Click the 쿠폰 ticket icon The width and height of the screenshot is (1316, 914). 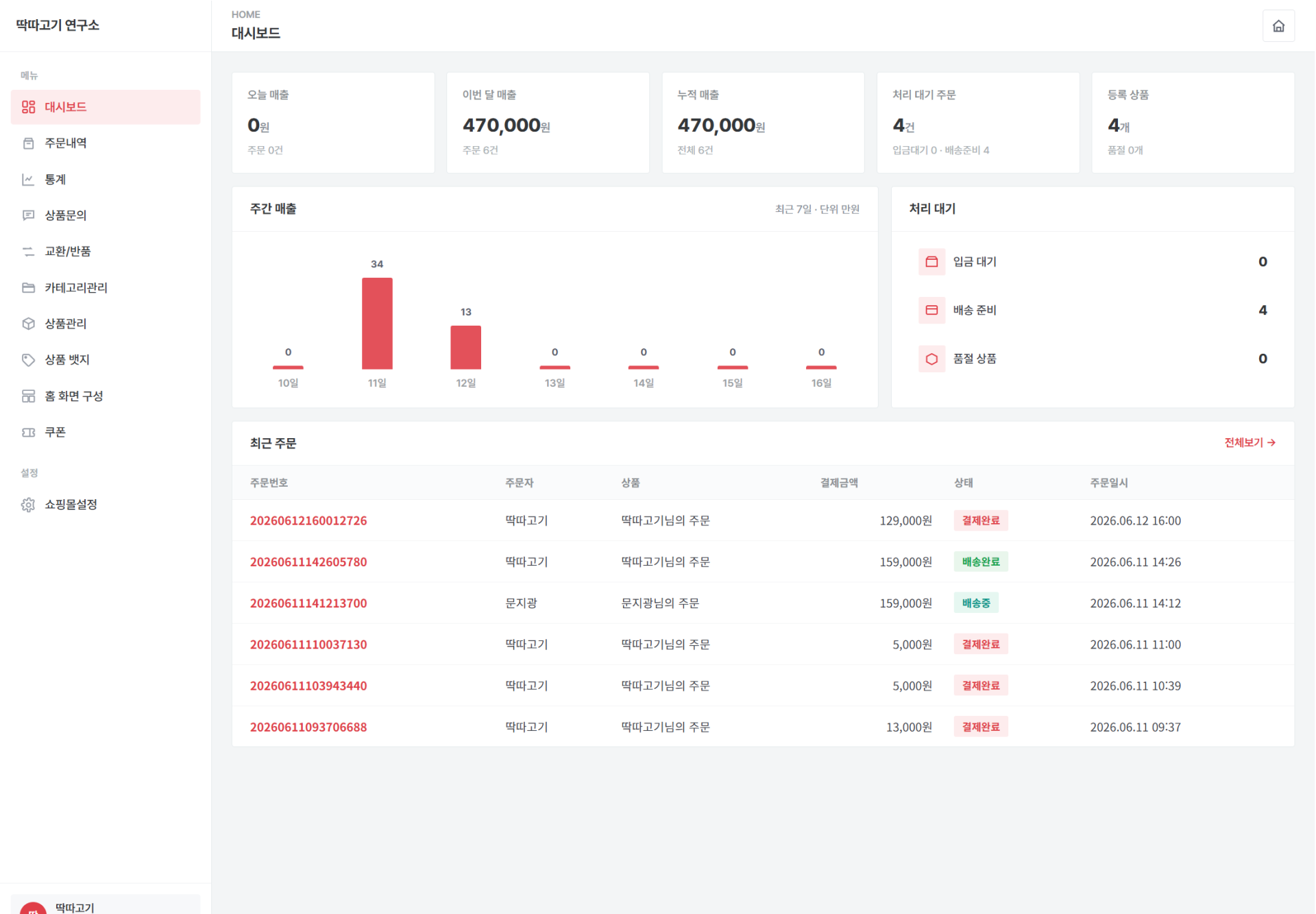(28, 433)
